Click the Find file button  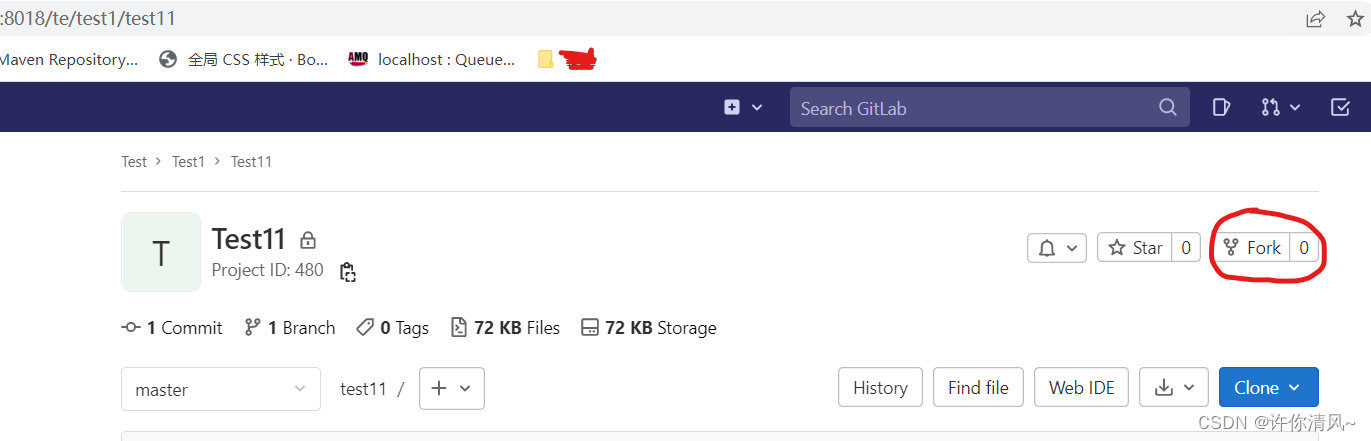click(978, 387)
